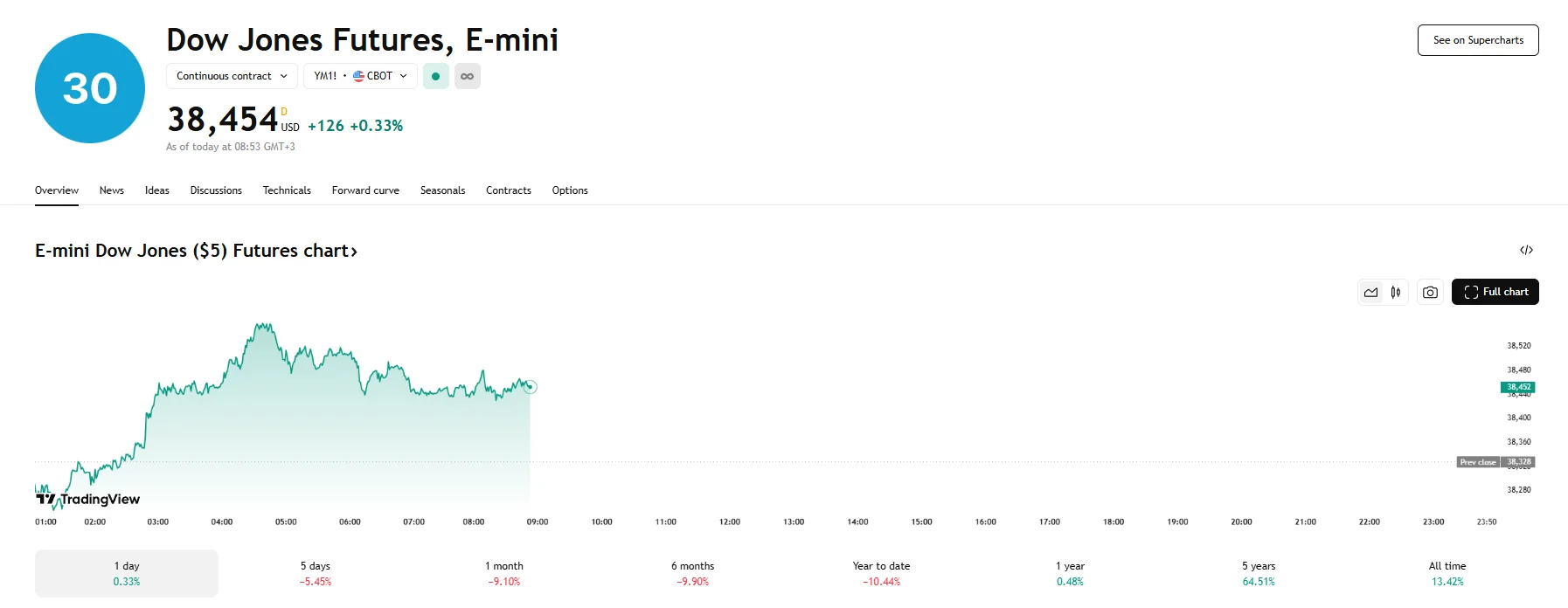This screenshot has height=608, width=1568.
Task: Open the Full chart view
Action: pyautogui.click(x=1495, y=292)
